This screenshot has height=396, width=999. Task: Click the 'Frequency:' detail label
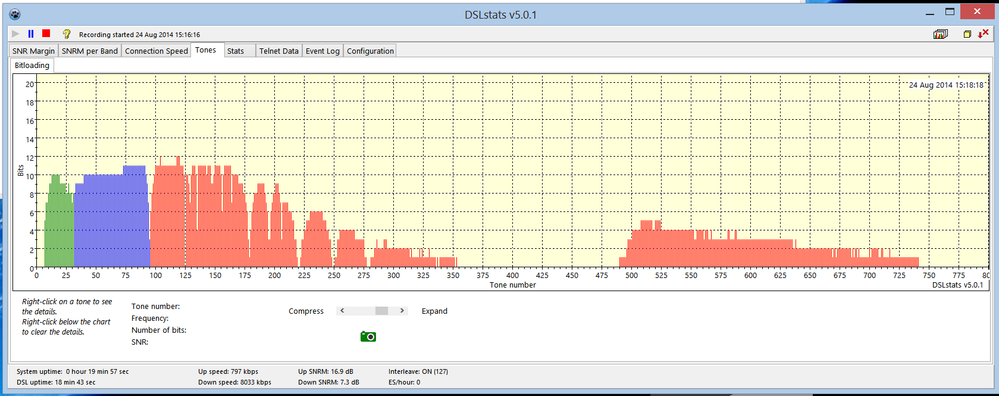(x=150, y=318)
